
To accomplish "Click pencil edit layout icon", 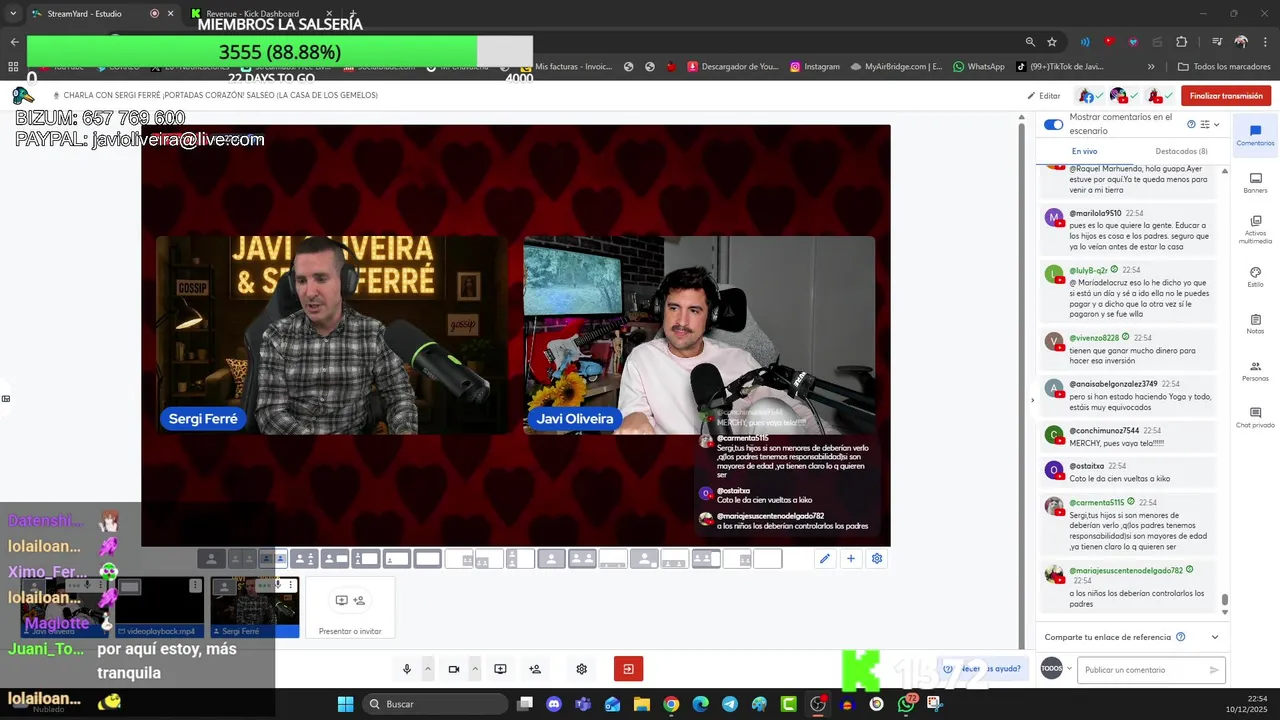I will coord(825,559).
